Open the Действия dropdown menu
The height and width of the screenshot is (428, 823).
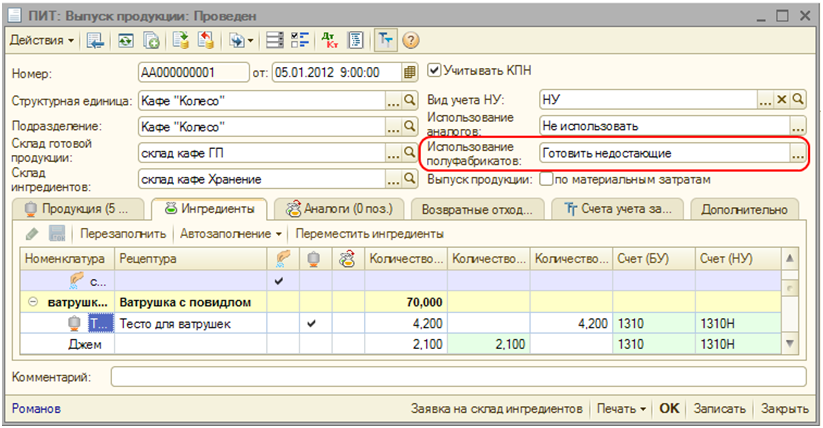[42, 41]
